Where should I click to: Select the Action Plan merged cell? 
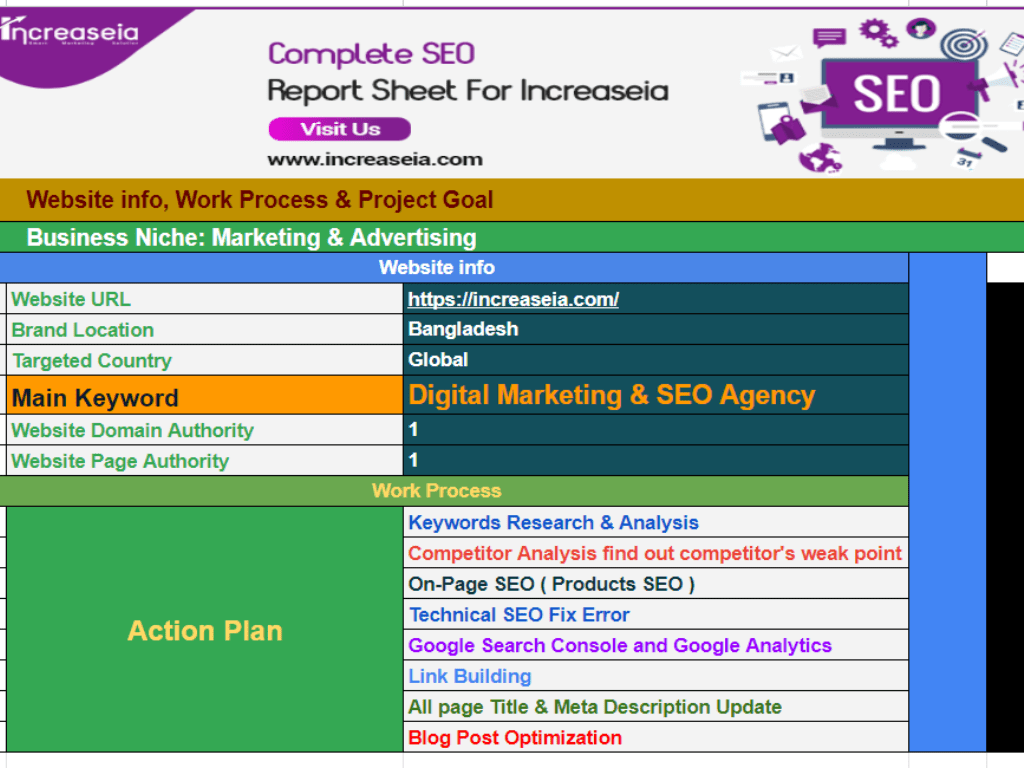point(204,630)
